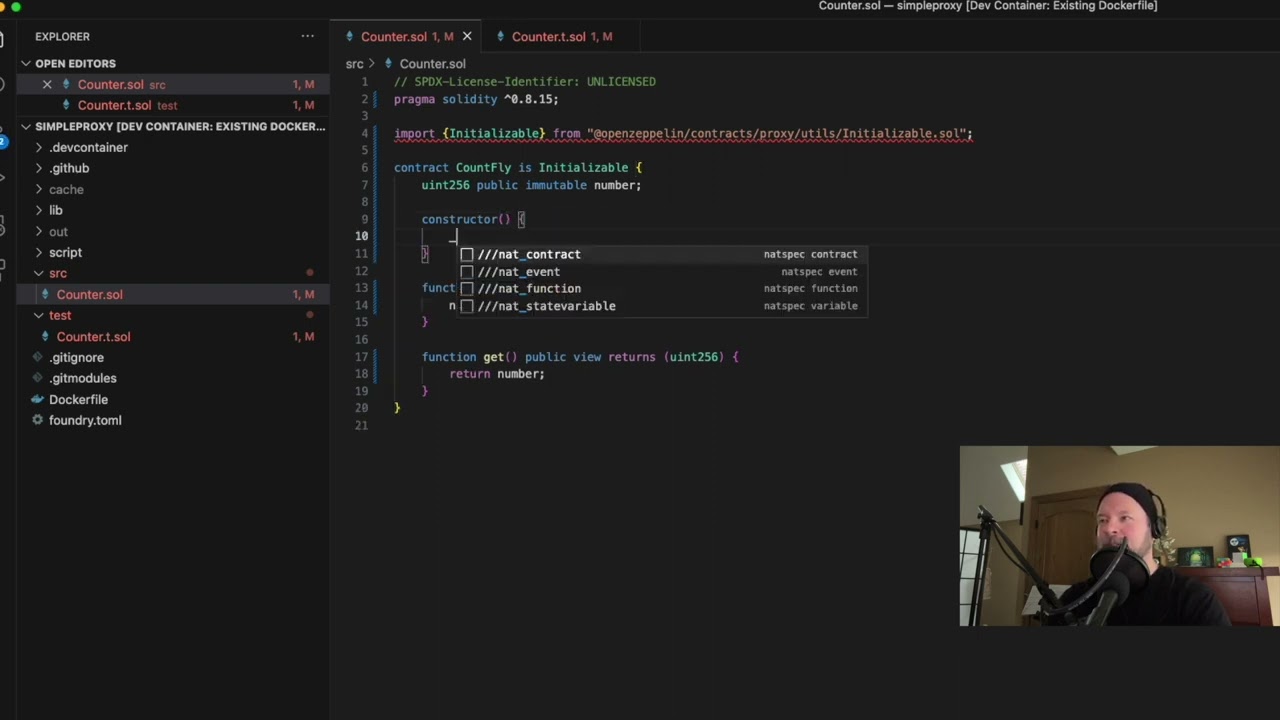Expand the lib folder
1280x720 pixels.
[38, 211]
